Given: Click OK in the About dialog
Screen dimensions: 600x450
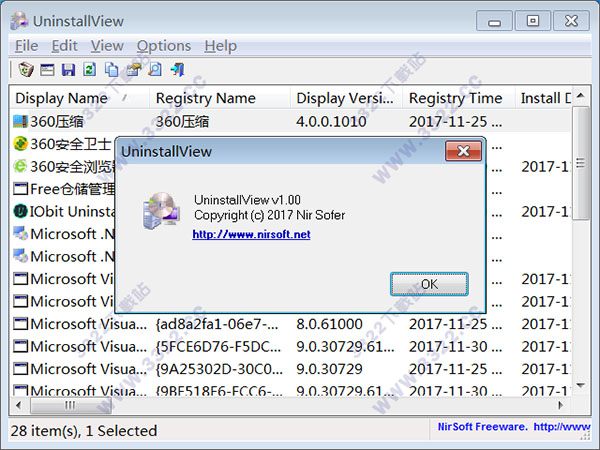Looking at the screenshot, I should [x=429, y=284].
